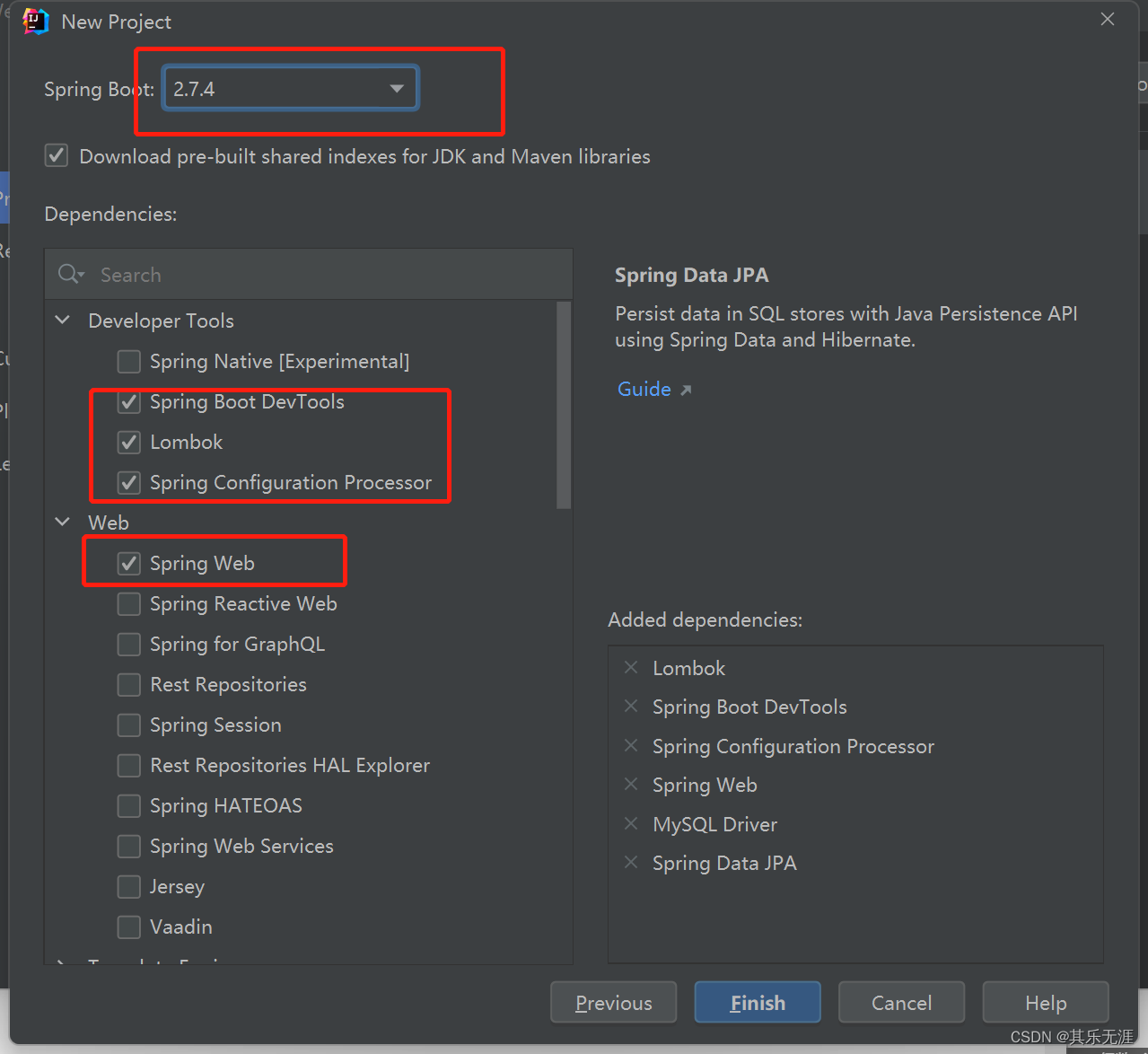Click the search magnifier icon
Viewport: 1148px width, 1054px height.
pos(71,274)
